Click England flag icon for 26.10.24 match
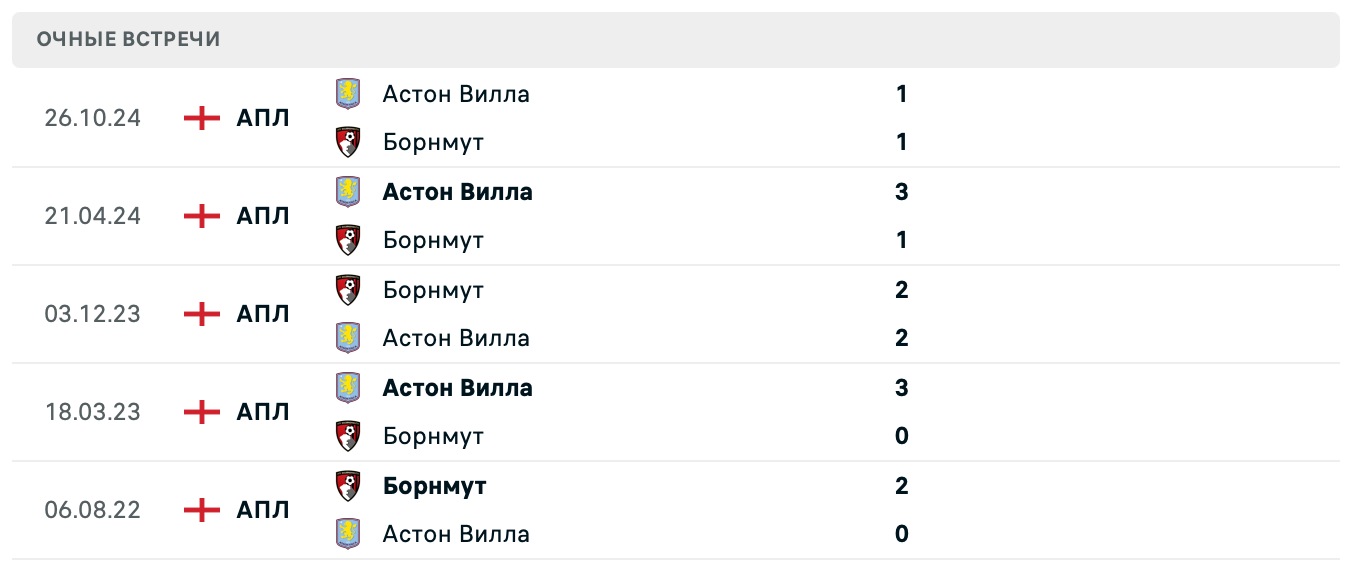 click(202, 118)
